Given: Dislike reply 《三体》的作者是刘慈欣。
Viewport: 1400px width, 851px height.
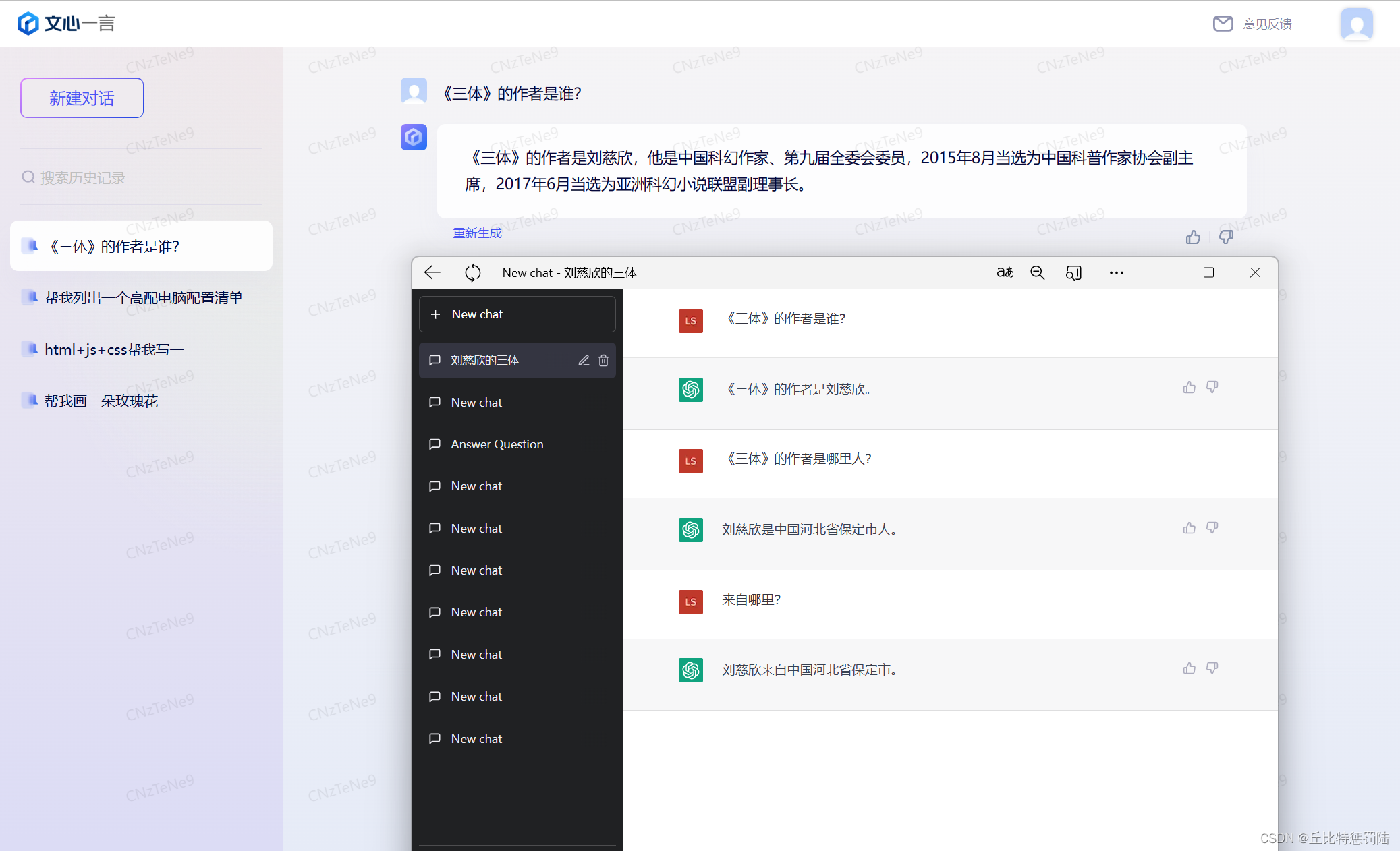Looking at the screenshot, I should click(x=1212, y=387).
